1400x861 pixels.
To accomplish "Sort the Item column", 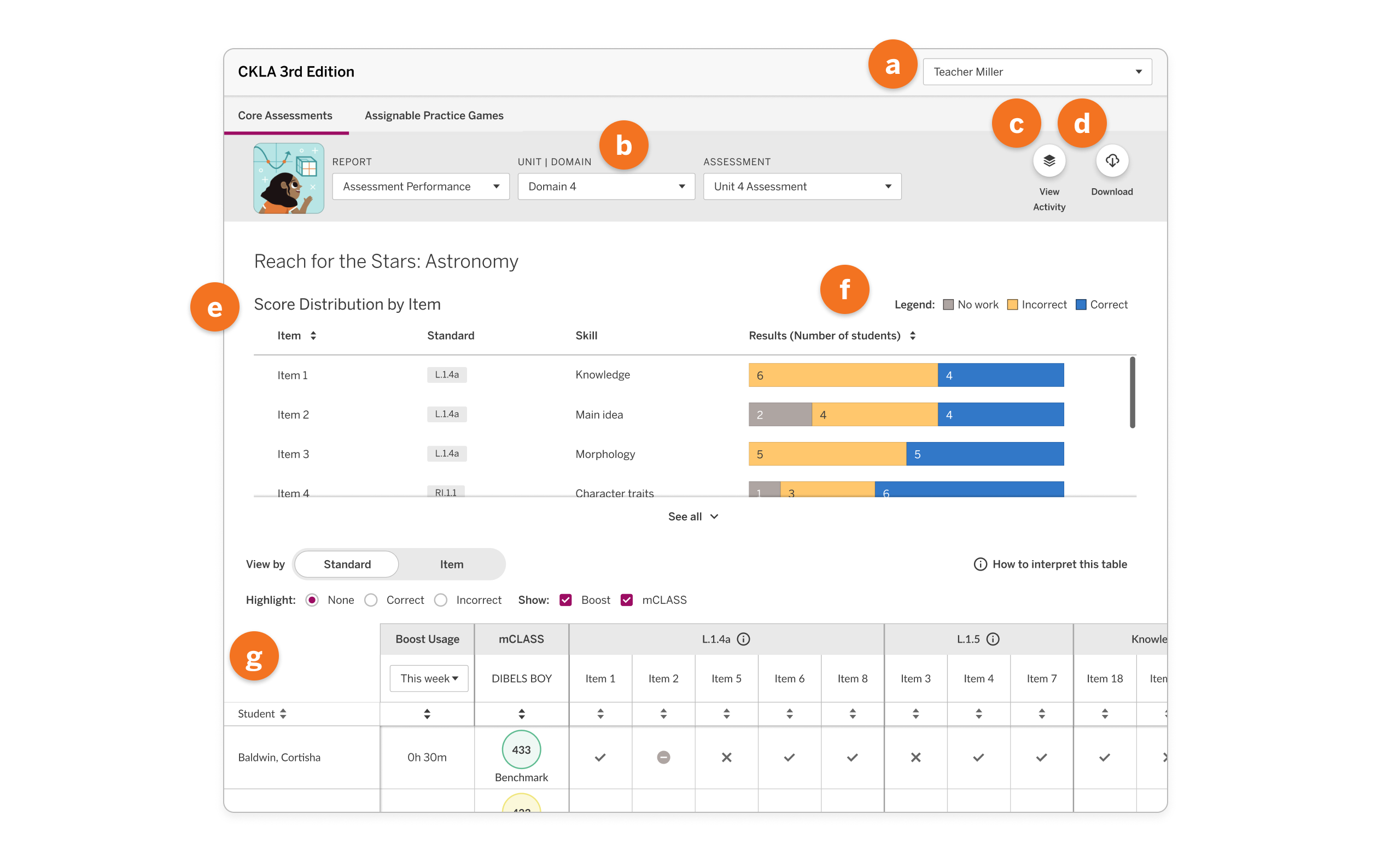I will 313,335.
